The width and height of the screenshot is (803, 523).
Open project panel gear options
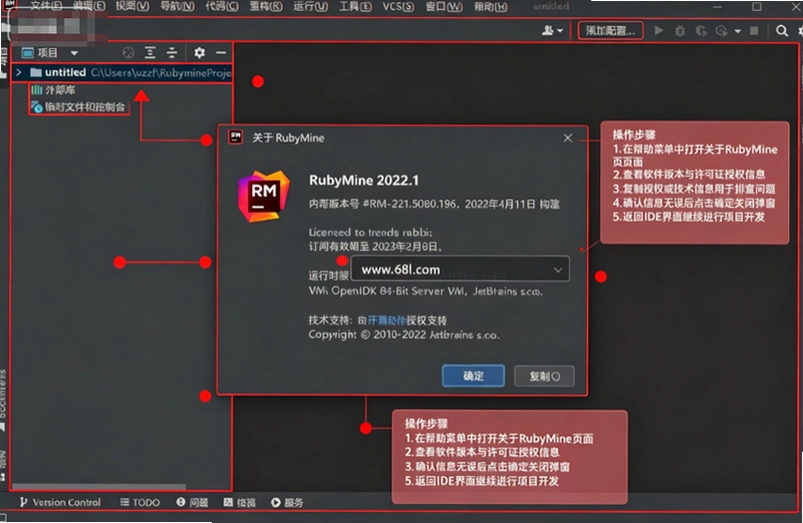199,52
